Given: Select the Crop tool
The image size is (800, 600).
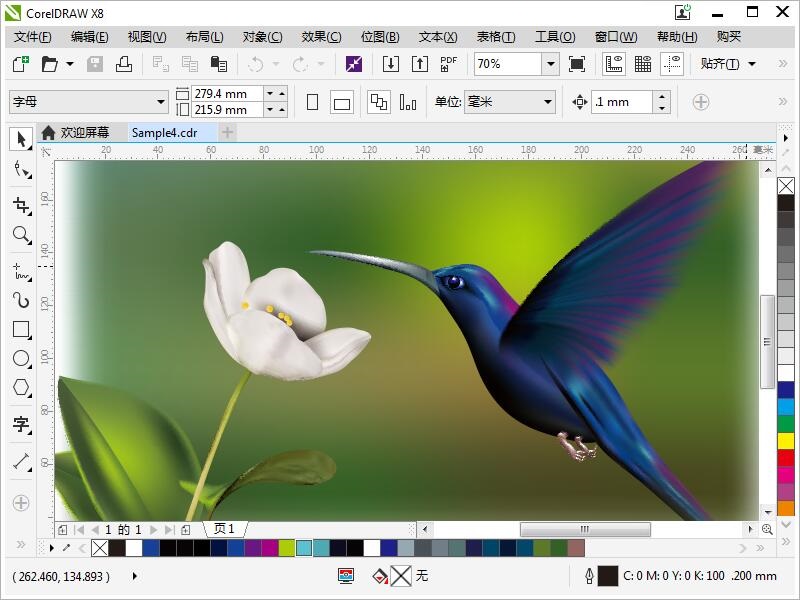Looking at the screenshot, I should 20,205.
